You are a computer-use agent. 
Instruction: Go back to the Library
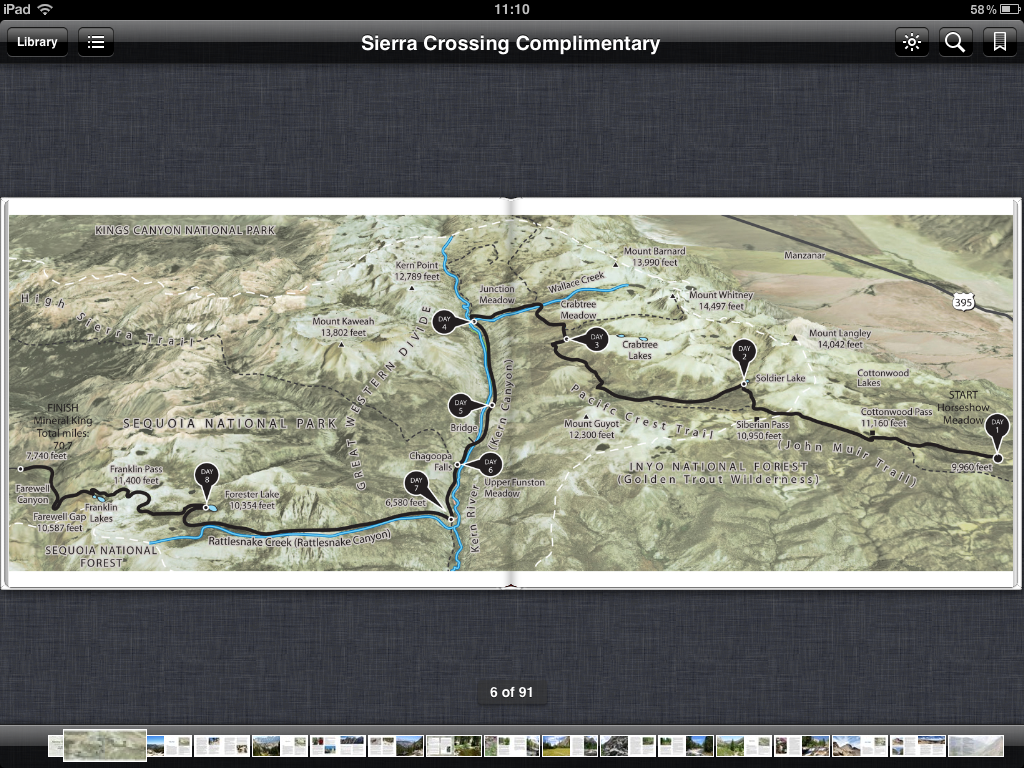point(37,42)
